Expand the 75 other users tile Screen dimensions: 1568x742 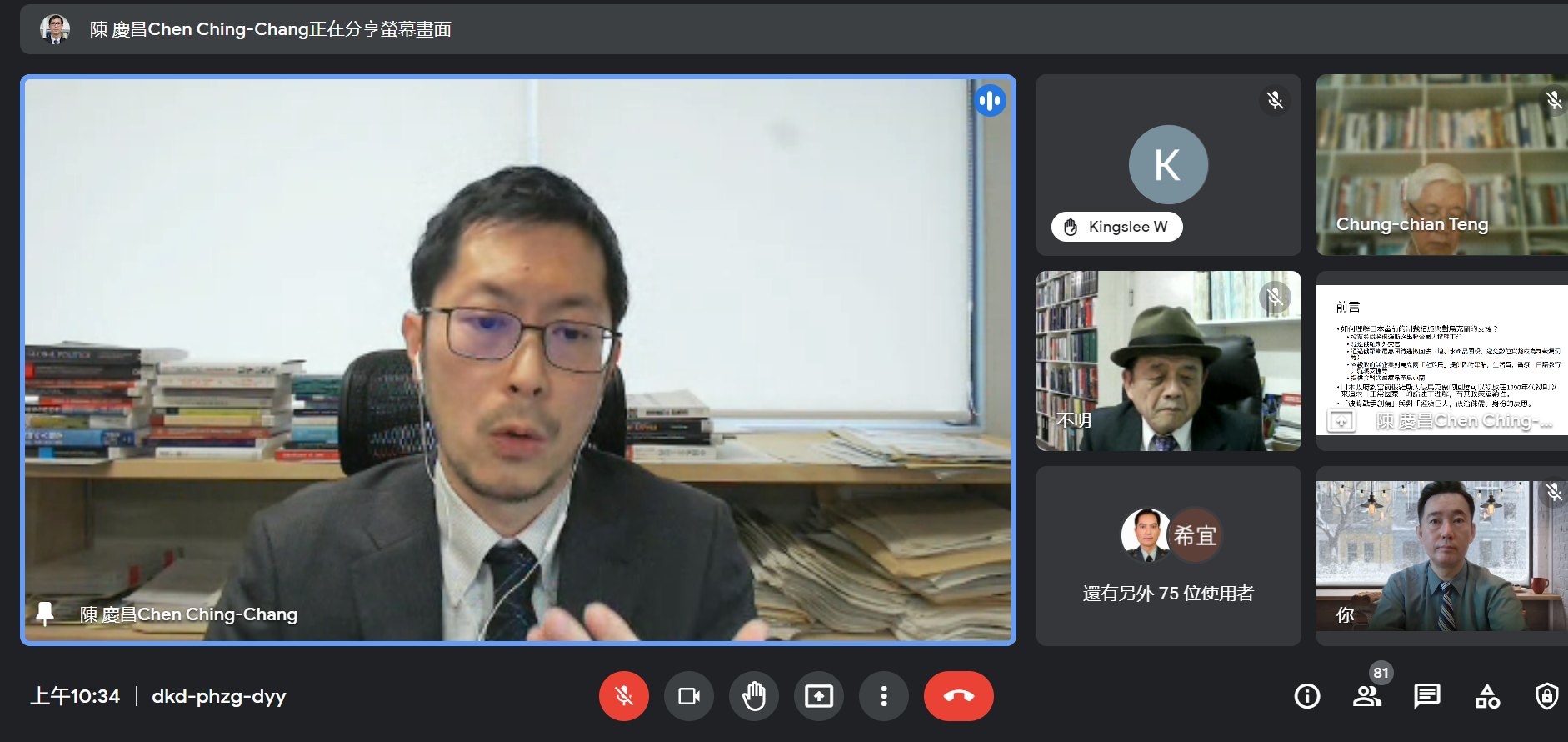[1168, 556]
